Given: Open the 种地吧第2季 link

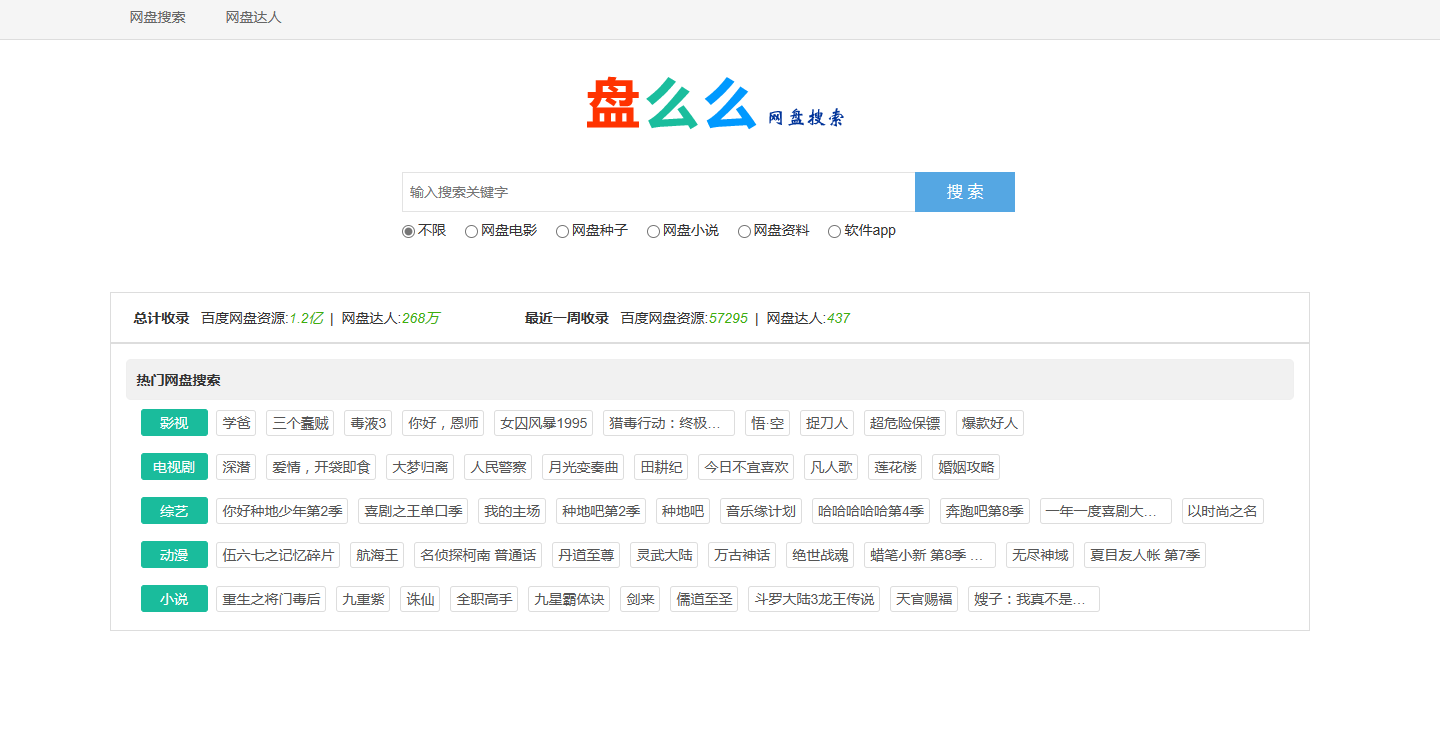Looking at the screenshot, I should tap(601, 511).
